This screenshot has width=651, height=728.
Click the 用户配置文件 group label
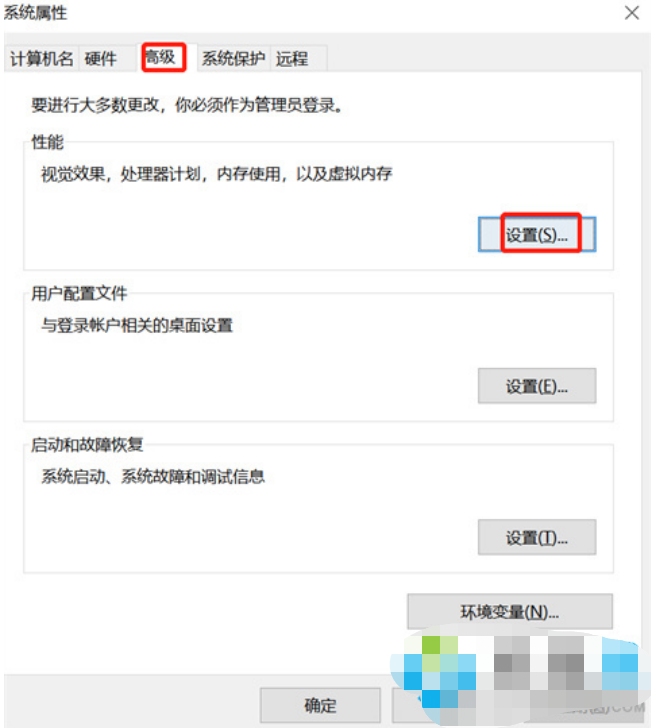(x=79, y=293)
